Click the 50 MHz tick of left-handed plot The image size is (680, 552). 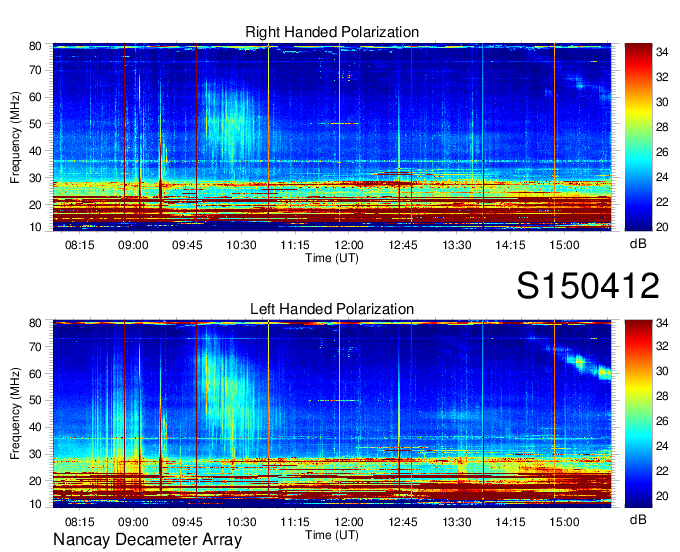click(36, 401)
